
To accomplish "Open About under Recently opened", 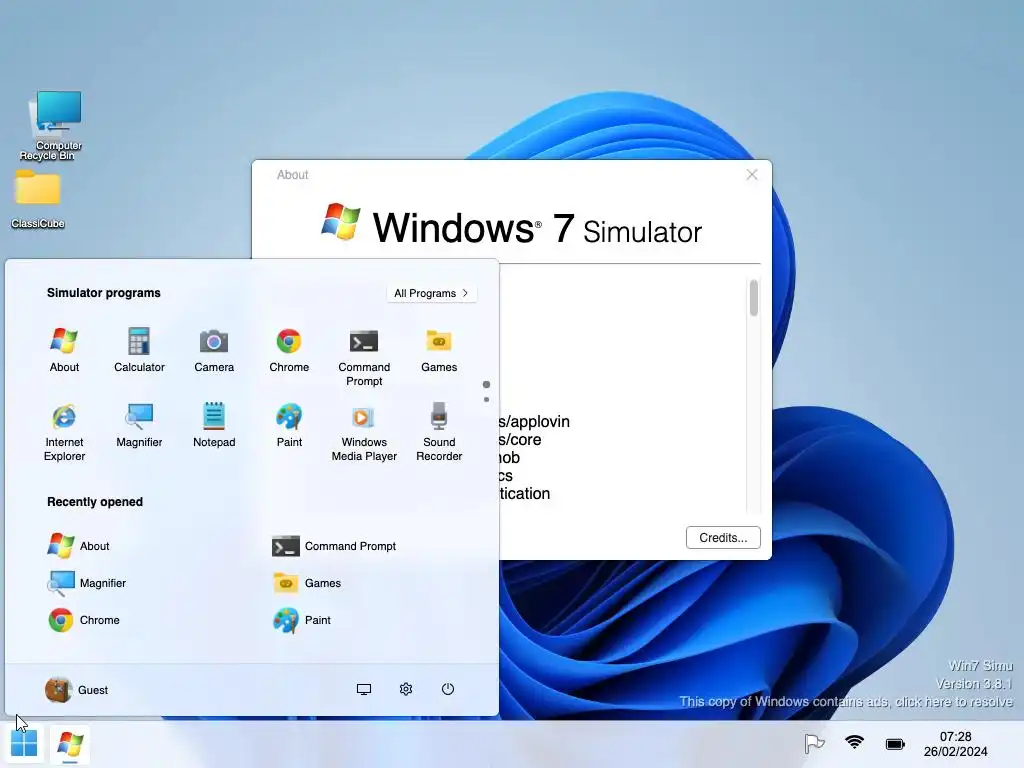I will point(78,546).
